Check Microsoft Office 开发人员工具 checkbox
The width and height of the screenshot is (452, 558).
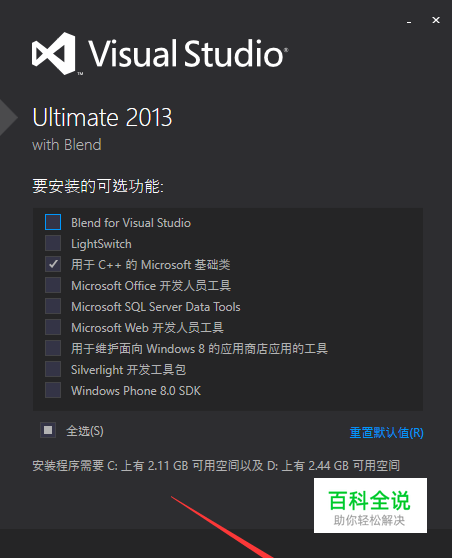pos(53,285)
